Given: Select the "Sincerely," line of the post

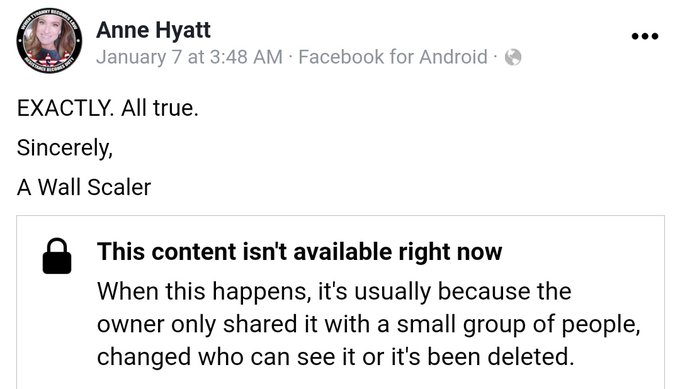Looking at the screenshot, I should point(65,148).
